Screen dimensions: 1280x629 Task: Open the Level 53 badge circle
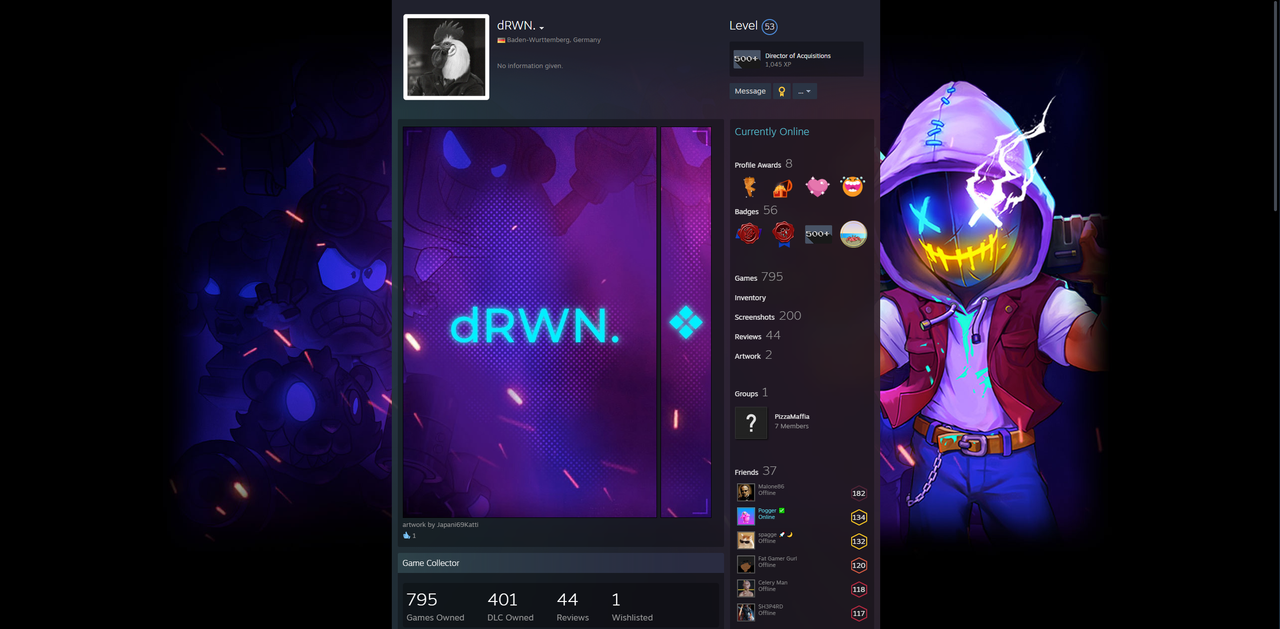click(x=769, y=27)
